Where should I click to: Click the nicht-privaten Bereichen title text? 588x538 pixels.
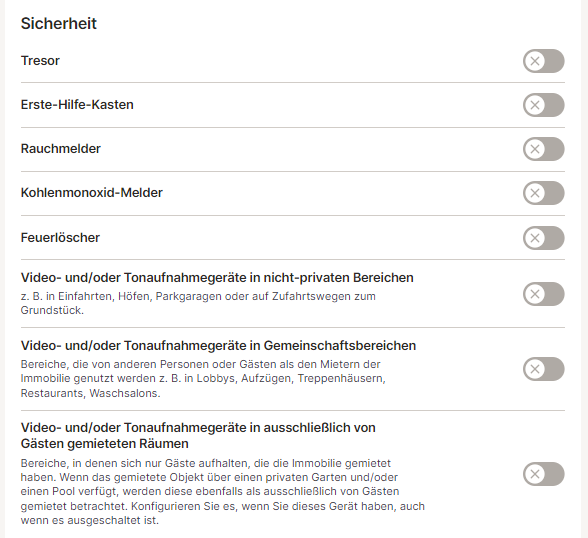tap(217, 278)
